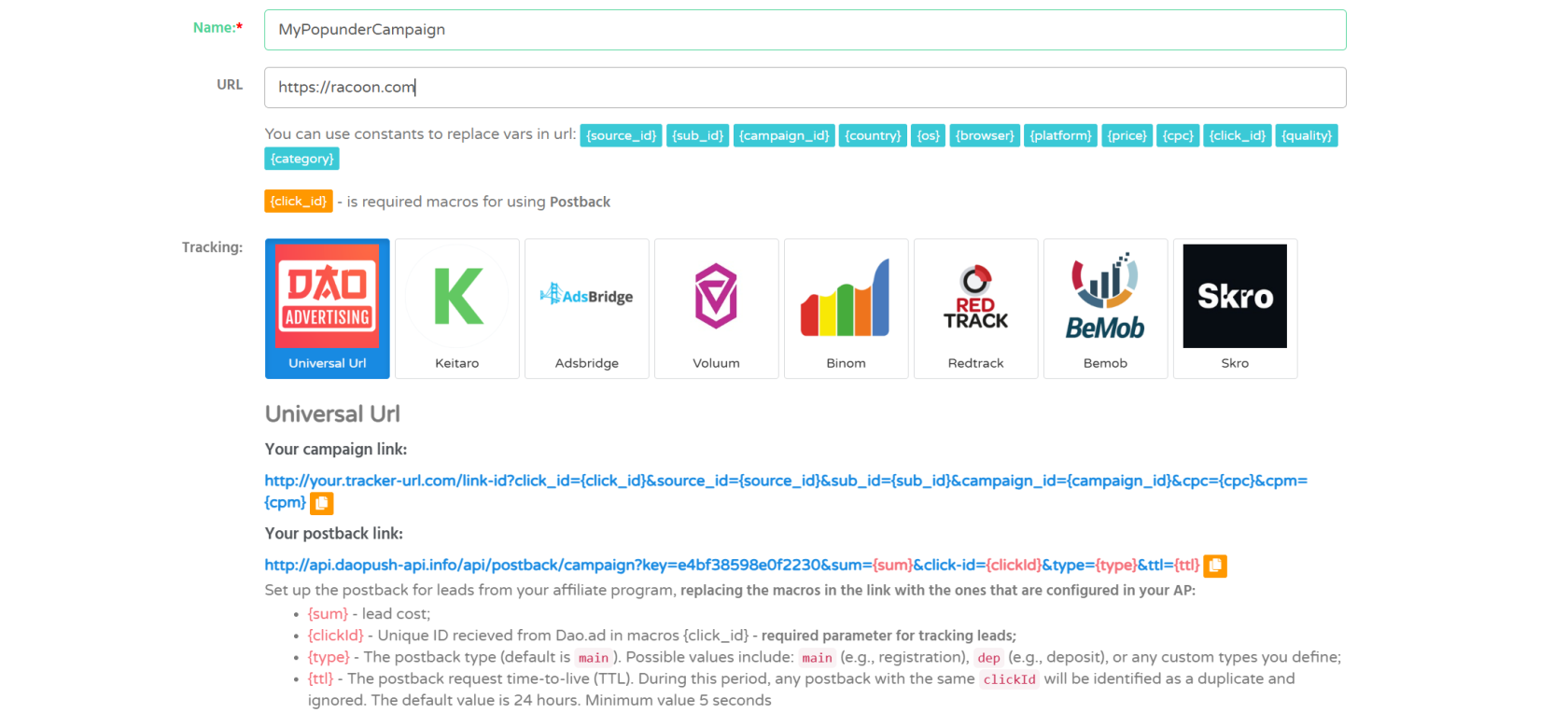This screenshot has width=1568, height=727.
Task: Insert the {os} constant tag
Action: click(928, 135)
